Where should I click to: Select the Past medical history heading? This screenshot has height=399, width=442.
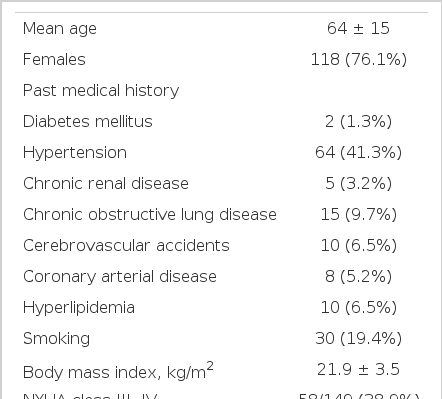[x=101, y=91]
